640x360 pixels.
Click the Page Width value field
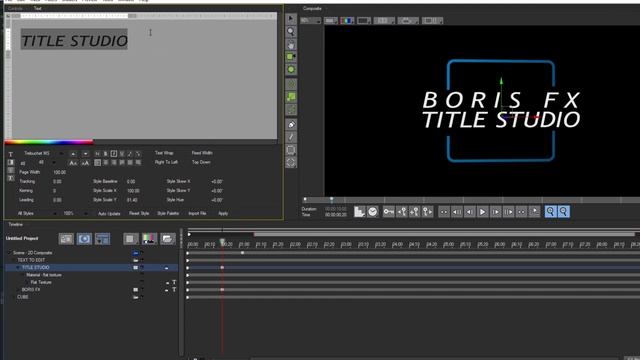(x=60, y=172)
